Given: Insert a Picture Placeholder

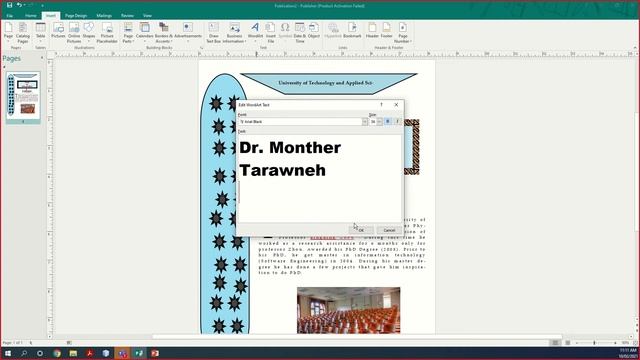Looking at the screenshot, I should pos(107,32).
